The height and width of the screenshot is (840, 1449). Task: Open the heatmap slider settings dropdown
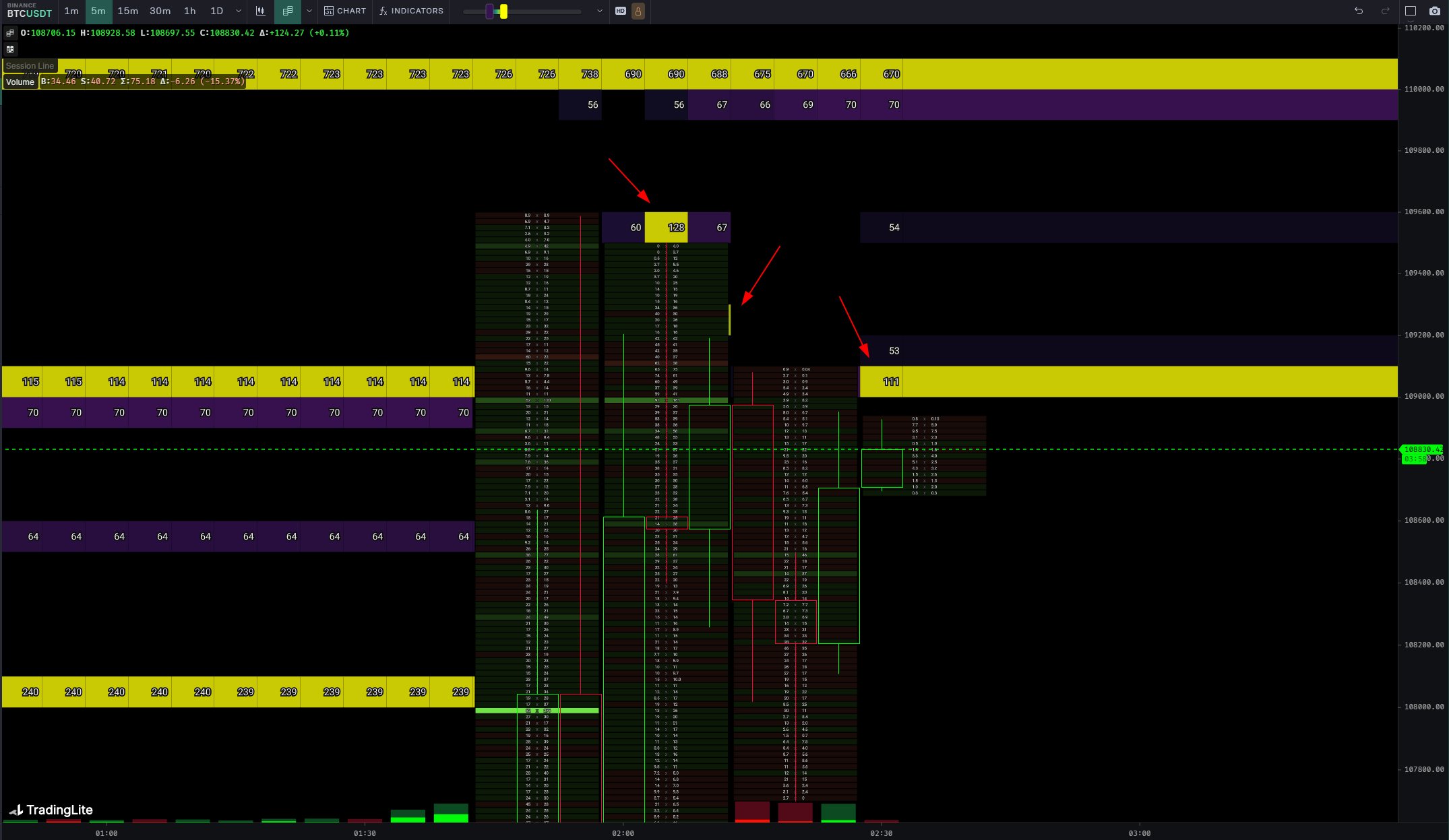[599, 11]
